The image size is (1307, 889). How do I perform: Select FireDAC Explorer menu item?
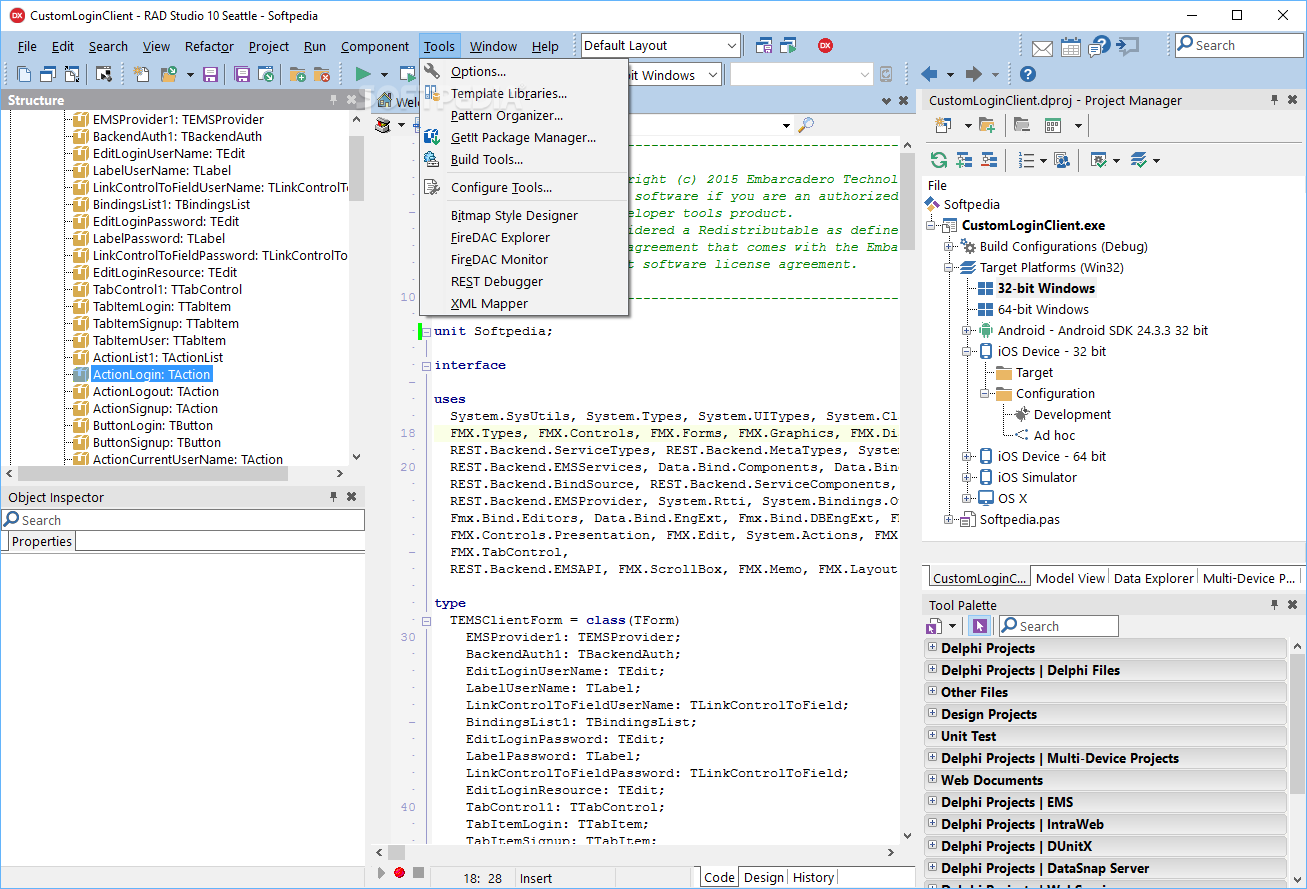tap(500, 237)
